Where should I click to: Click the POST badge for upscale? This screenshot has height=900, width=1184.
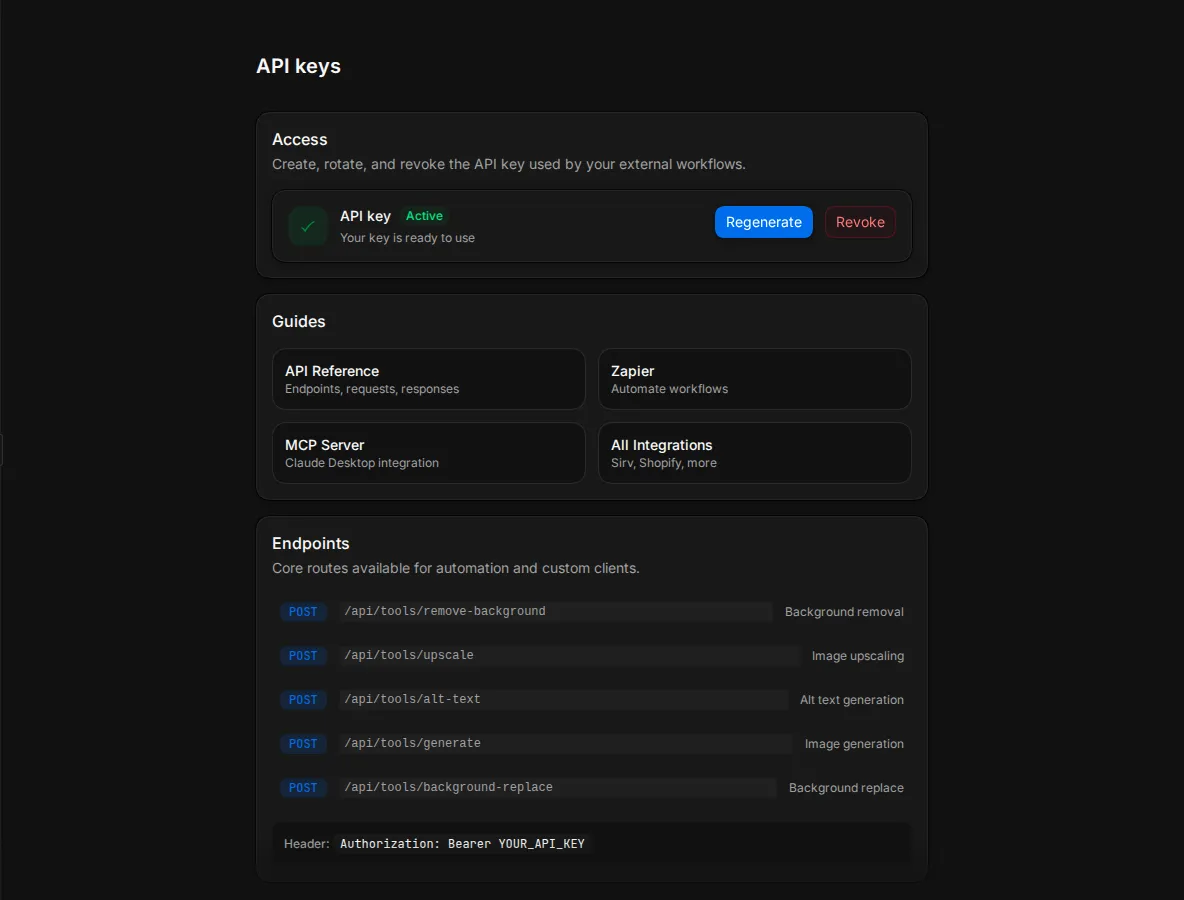click(303, 655)
